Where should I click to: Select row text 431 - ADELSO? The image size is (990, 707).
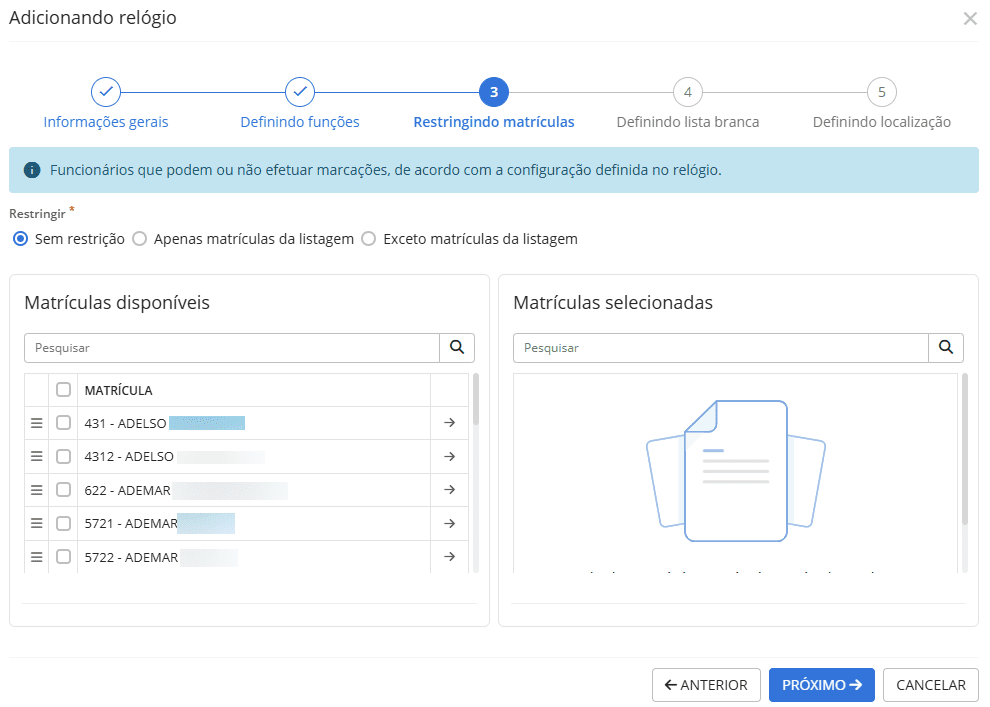point(125,423)
